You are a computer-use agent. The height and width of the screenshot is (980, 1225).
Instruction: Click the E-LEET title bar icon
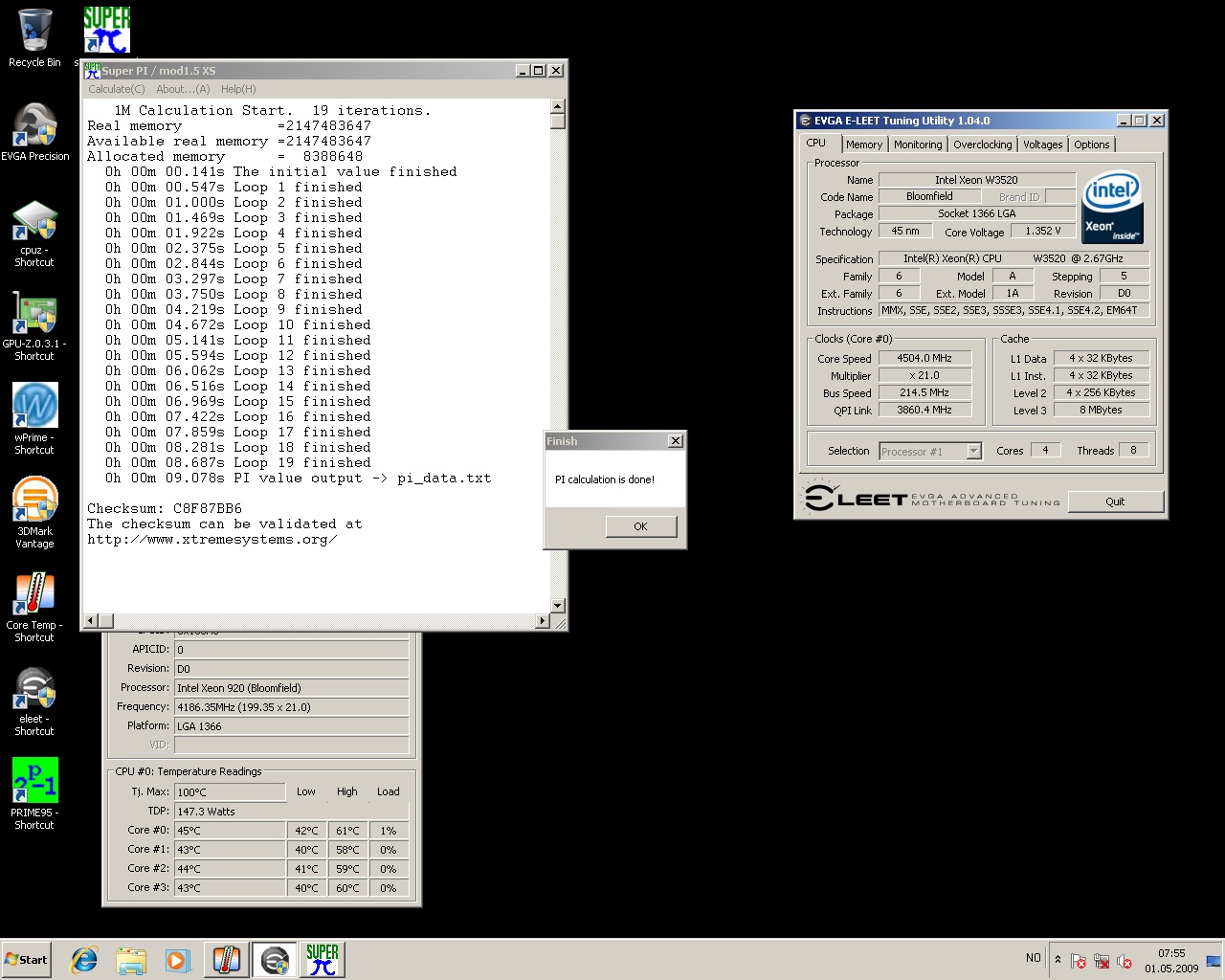point(804,121)
